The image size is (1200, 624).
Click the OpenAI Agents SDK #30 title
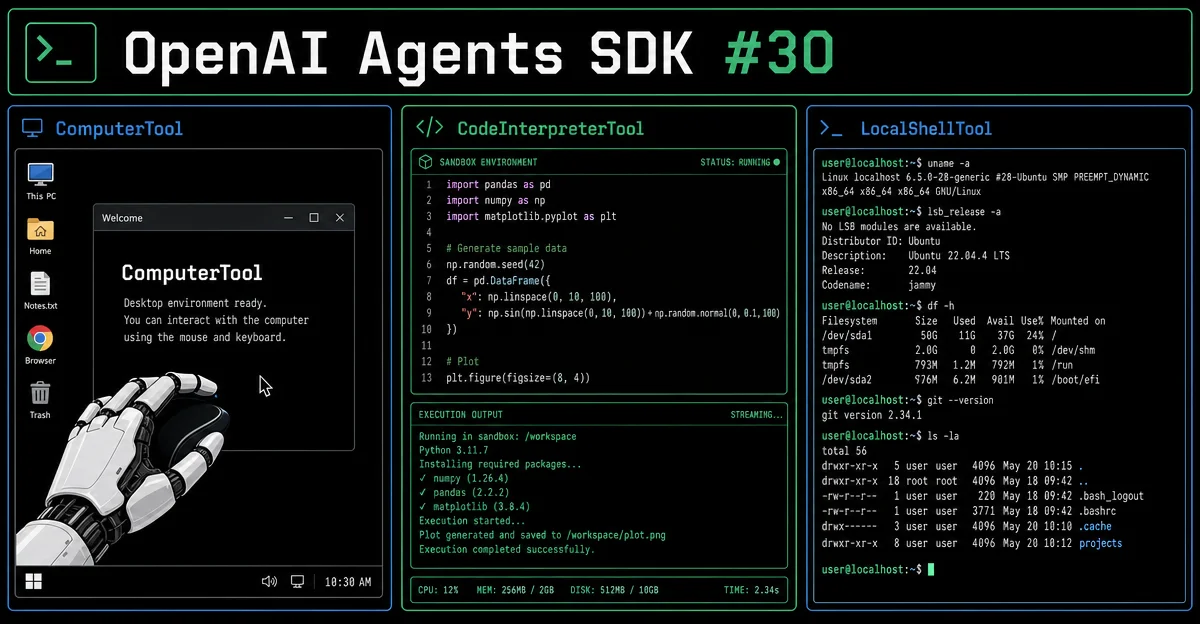(478, 52)
